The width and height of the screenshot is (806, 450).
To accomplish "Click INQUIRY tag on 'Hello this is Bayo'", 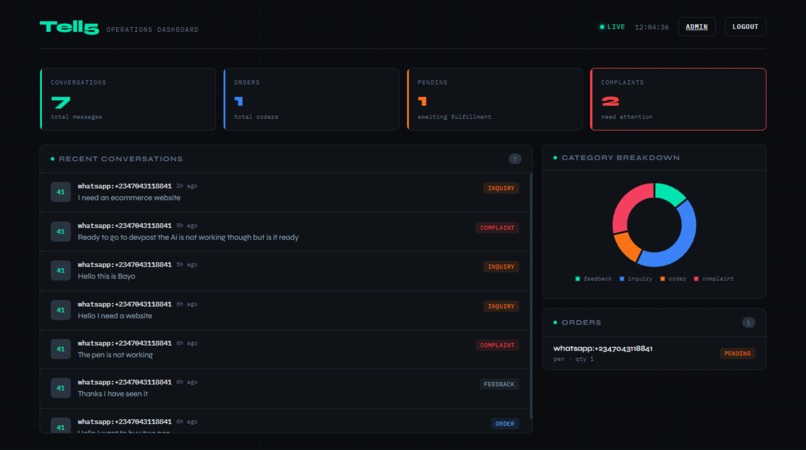I will tap(501, 266).
